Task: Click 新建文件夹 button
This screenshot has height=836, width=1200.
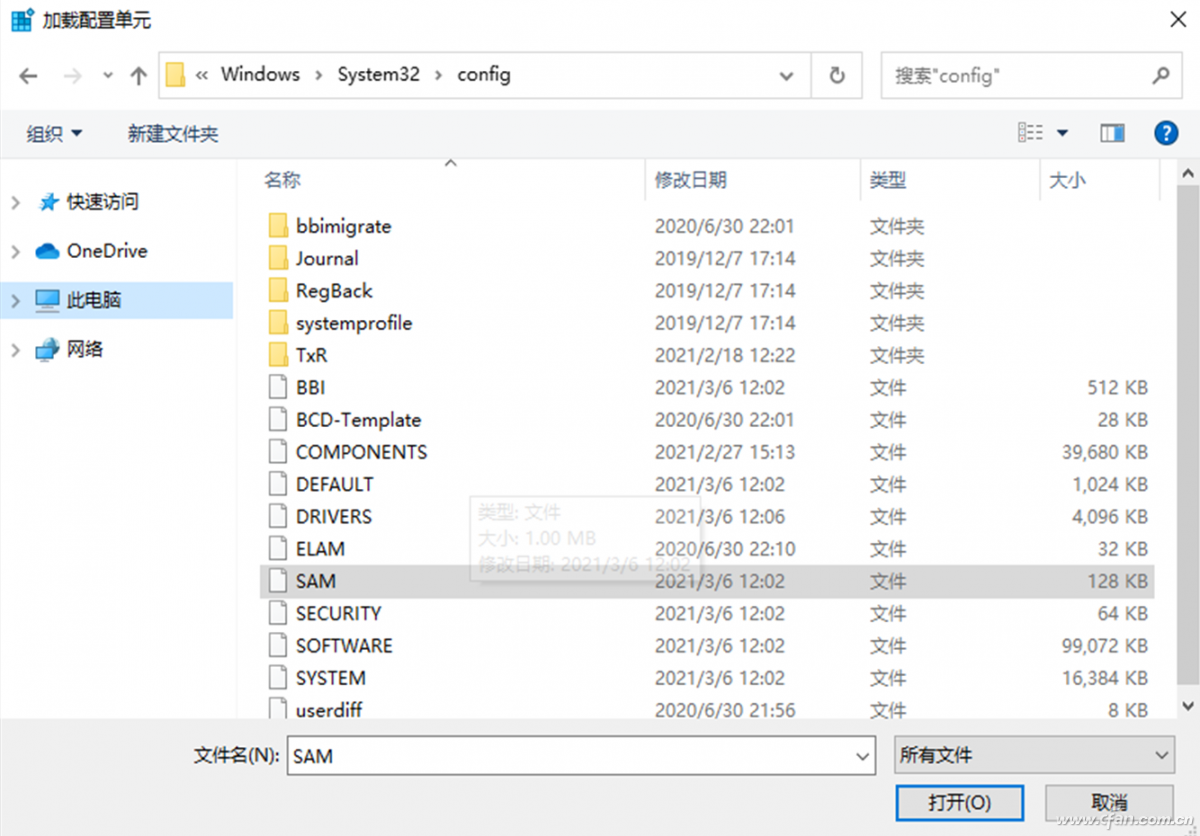Action: click(x=173, y=133)
